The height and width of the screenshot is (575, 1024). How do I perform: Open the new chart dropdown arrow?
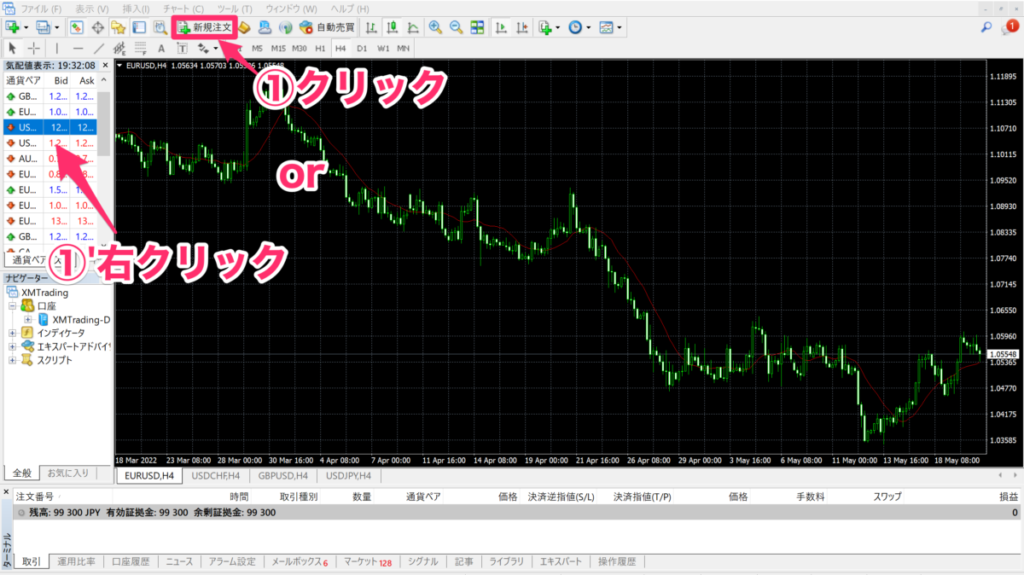[25, 27]
